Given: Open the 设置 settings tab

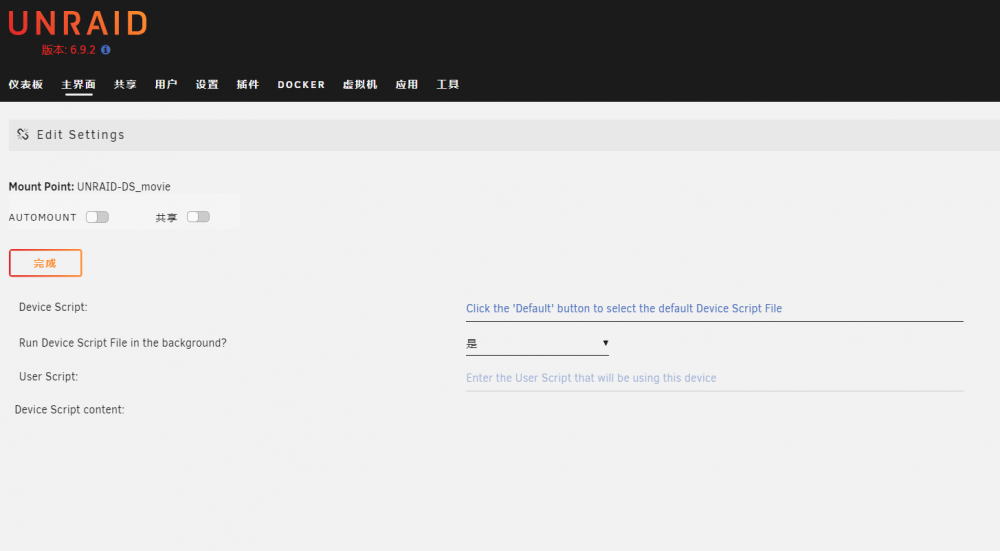Looking at the screenshot, I should pos(207,84).
